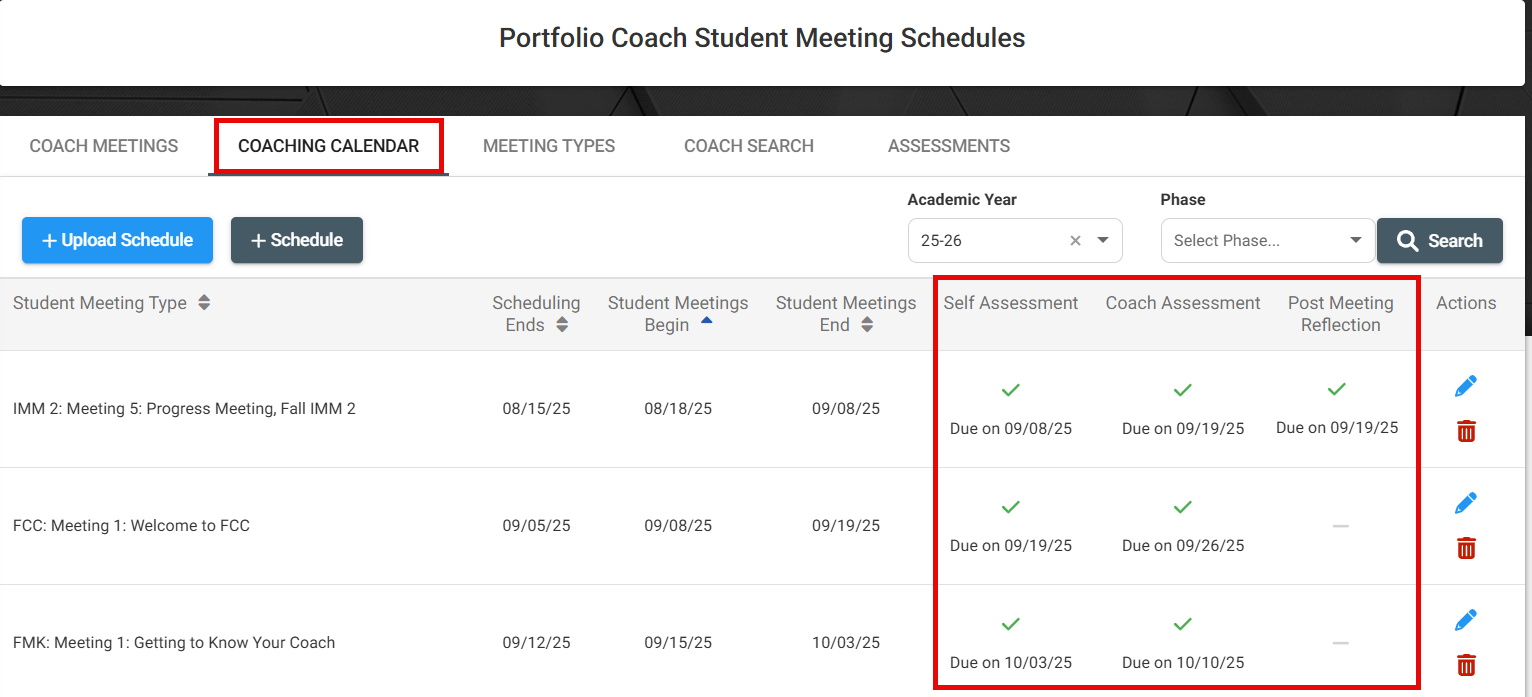Screen dimensions: 1532x697
Task: Click Post Meeting Reflection checkmark for IMM 2
Action: tap(1337, 389)
